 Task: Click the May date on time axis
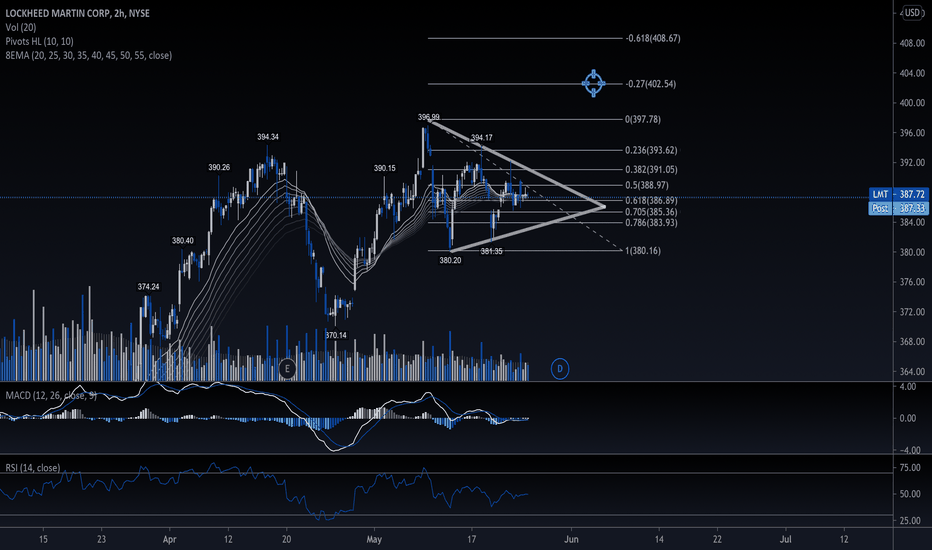click(x=374, y=540)
